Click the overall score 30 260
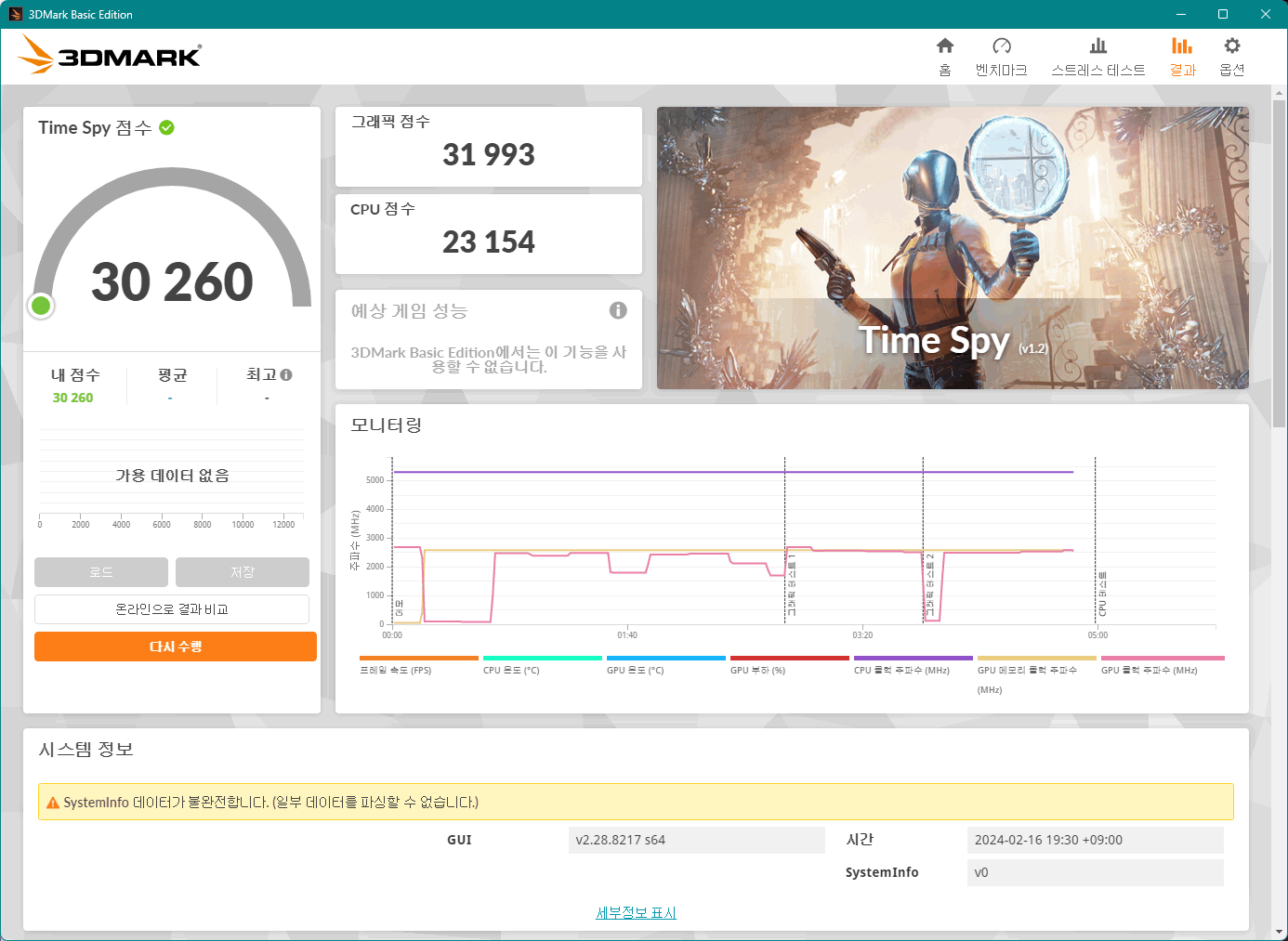Viewport: 1288px width, 941px height. [x=172, y=281]
